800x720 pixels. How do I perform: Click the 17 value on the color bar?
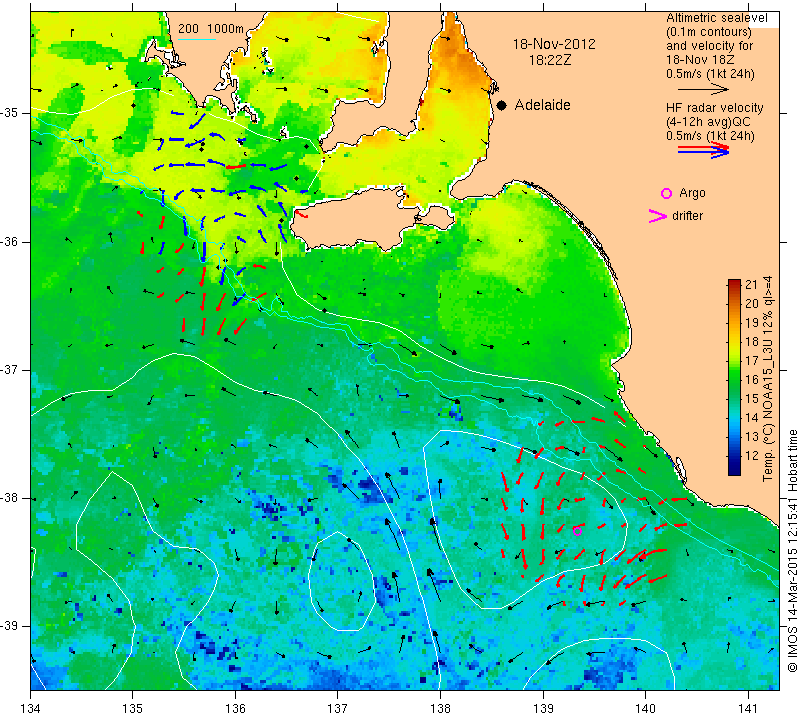click(752, 361)
